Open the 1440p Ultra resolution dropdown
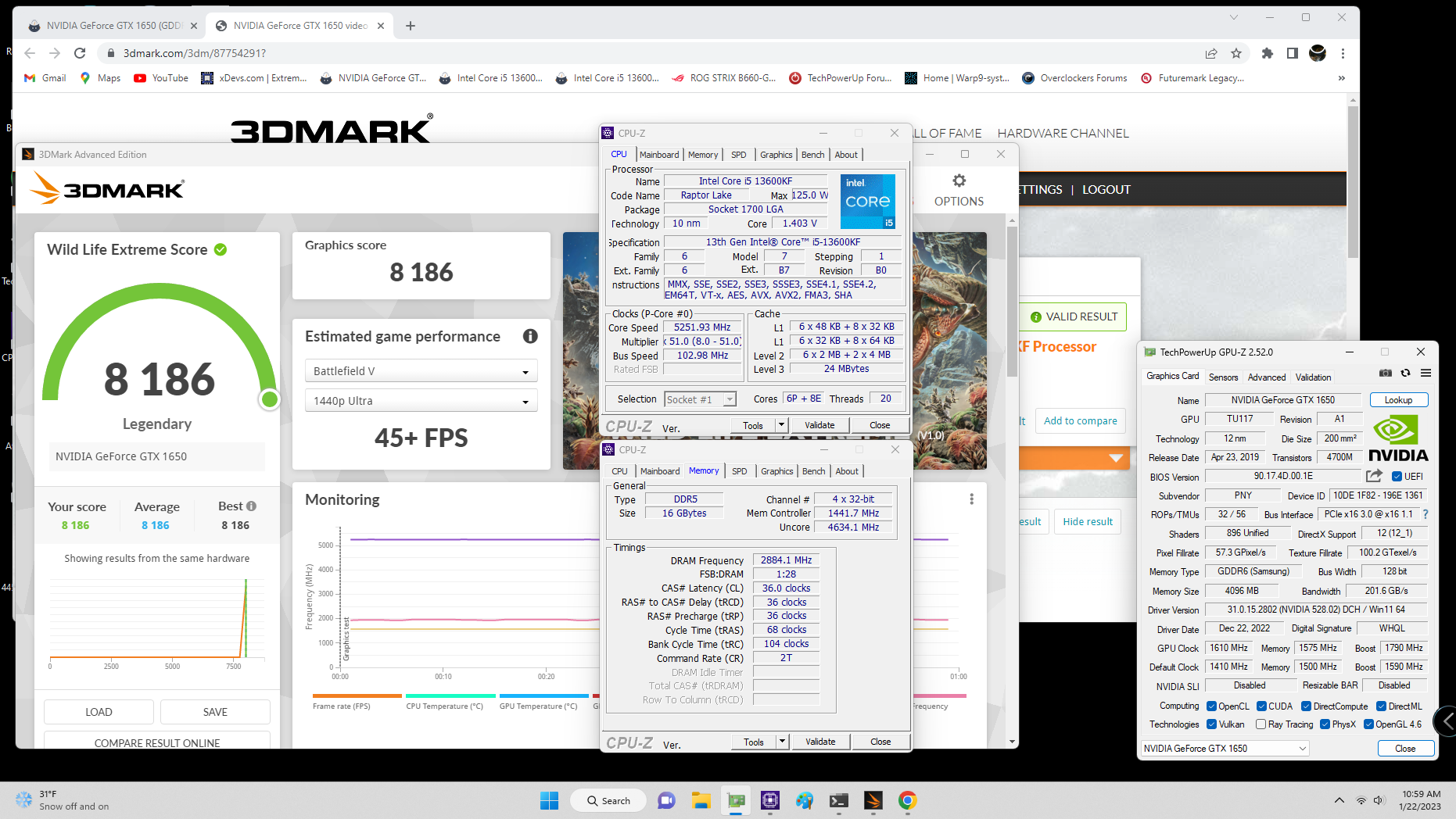The width and height of the screenshot is (1456, 819). click(x=421, y=401)
